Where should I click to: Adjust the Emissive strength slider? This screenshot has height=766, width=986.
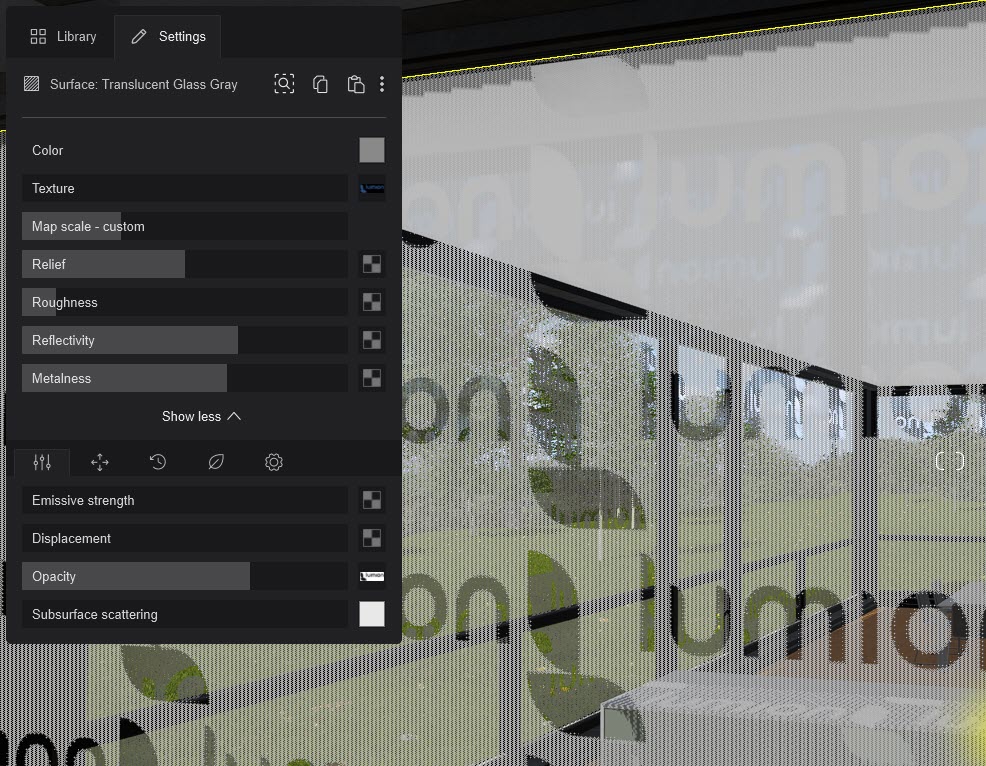click(185, 501)
